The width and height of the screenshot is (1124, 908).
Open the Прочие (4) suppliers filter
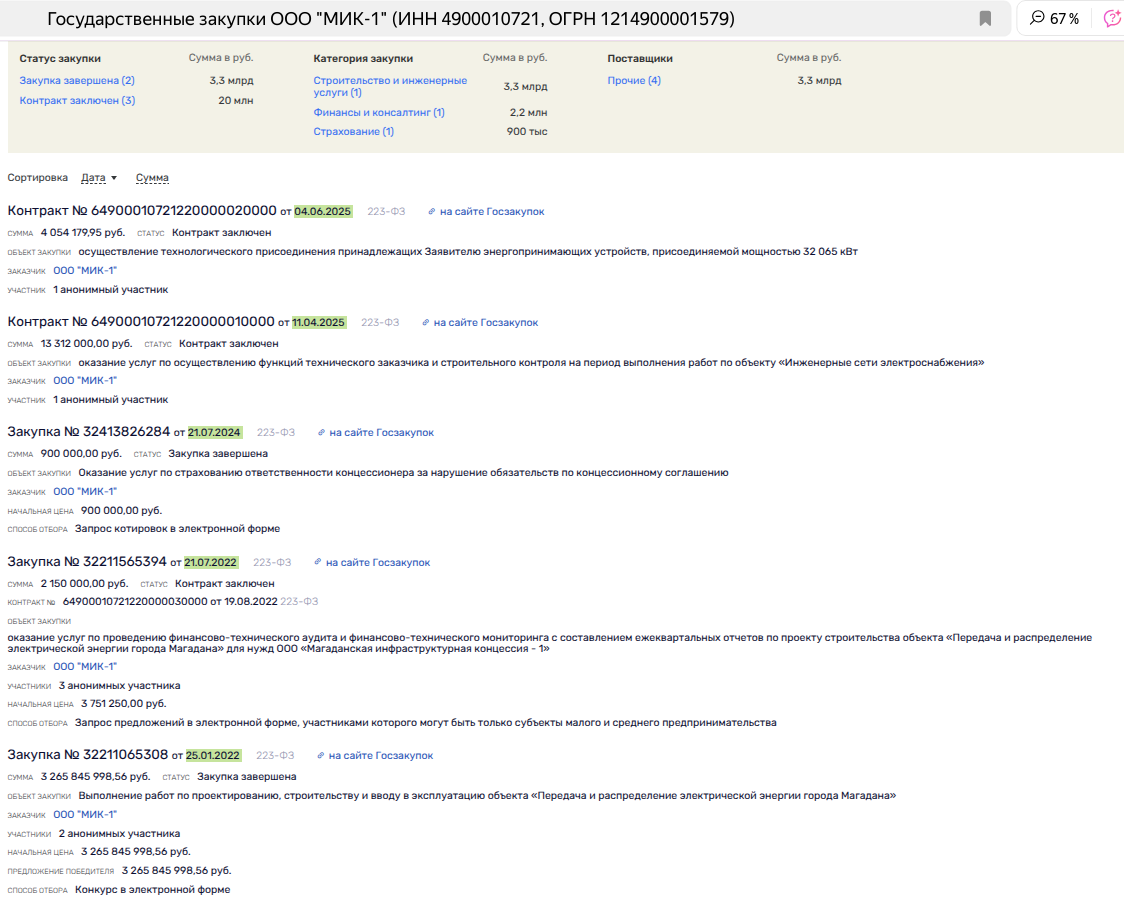coord(634,81)
